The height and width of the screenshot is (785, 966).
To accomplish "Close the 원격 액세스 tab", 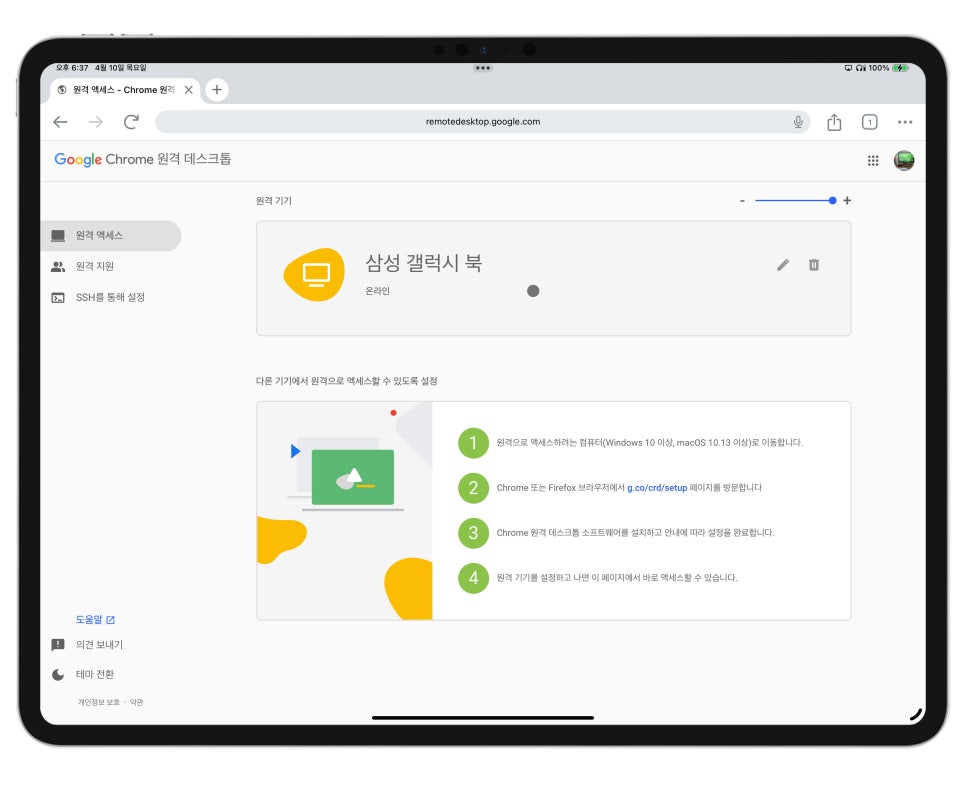I will pyautogui.click(x=189, y=90).
